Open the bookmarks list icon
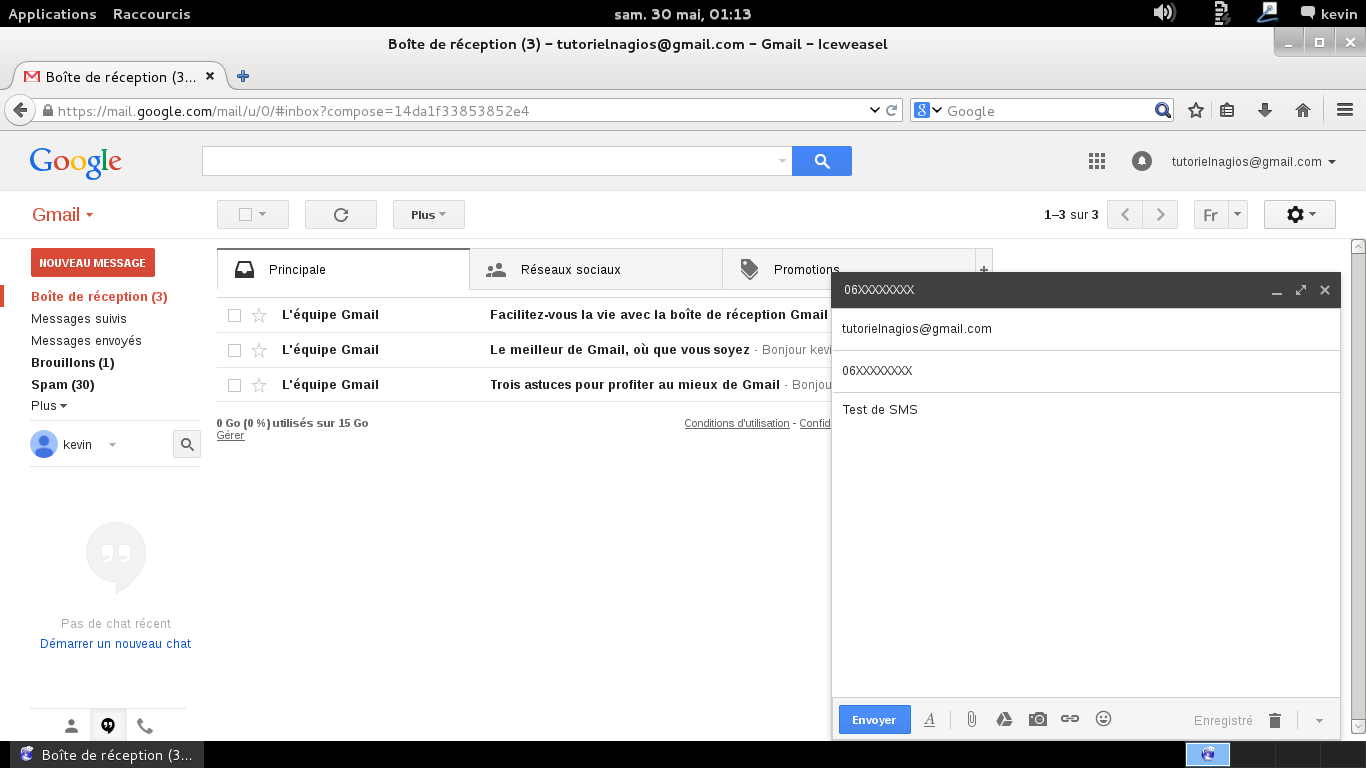Image resolution: width=1366 pixels, height=768 pixels. tap(1228, 110)
